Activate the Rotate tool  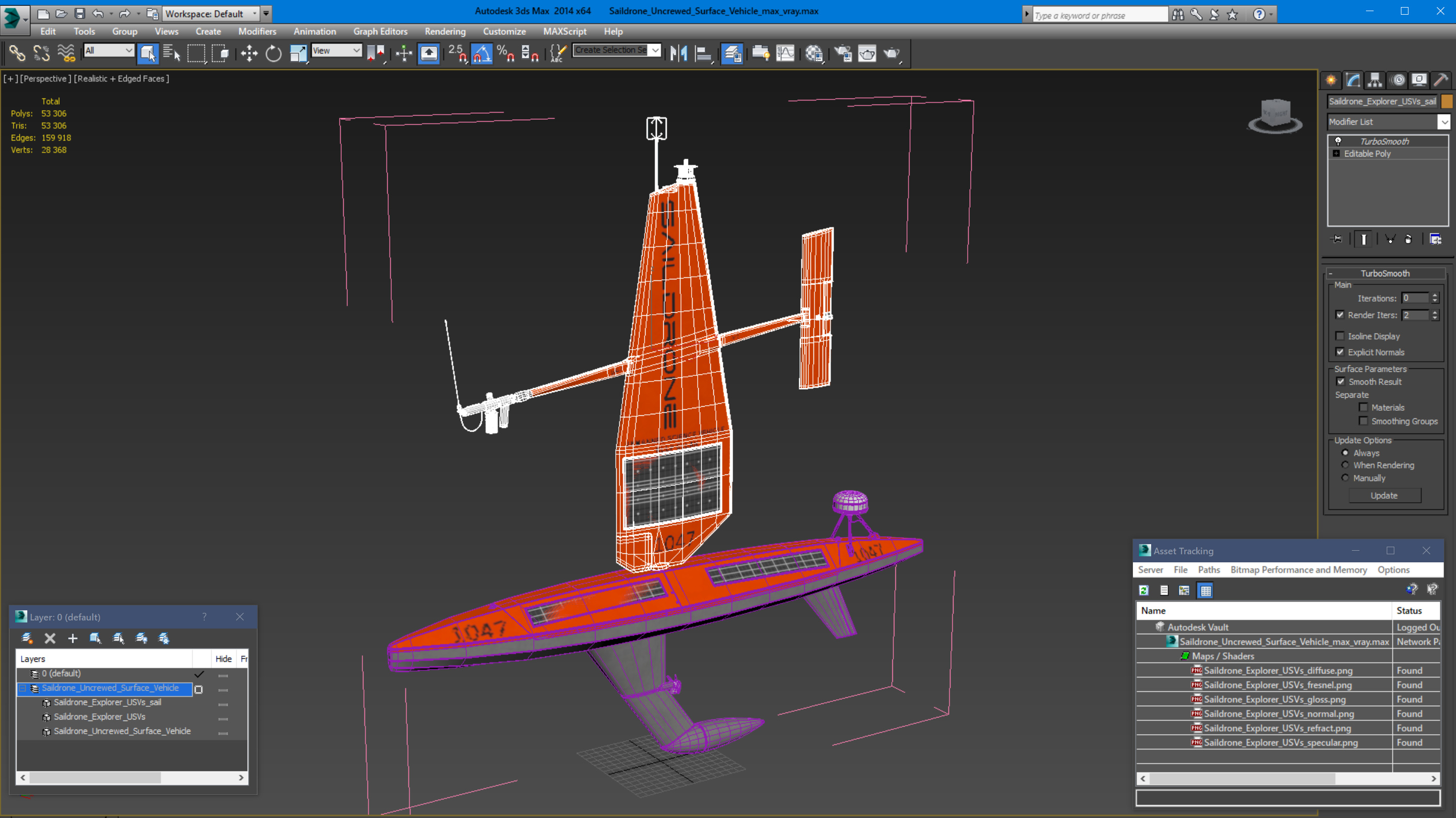click(274, 54)
